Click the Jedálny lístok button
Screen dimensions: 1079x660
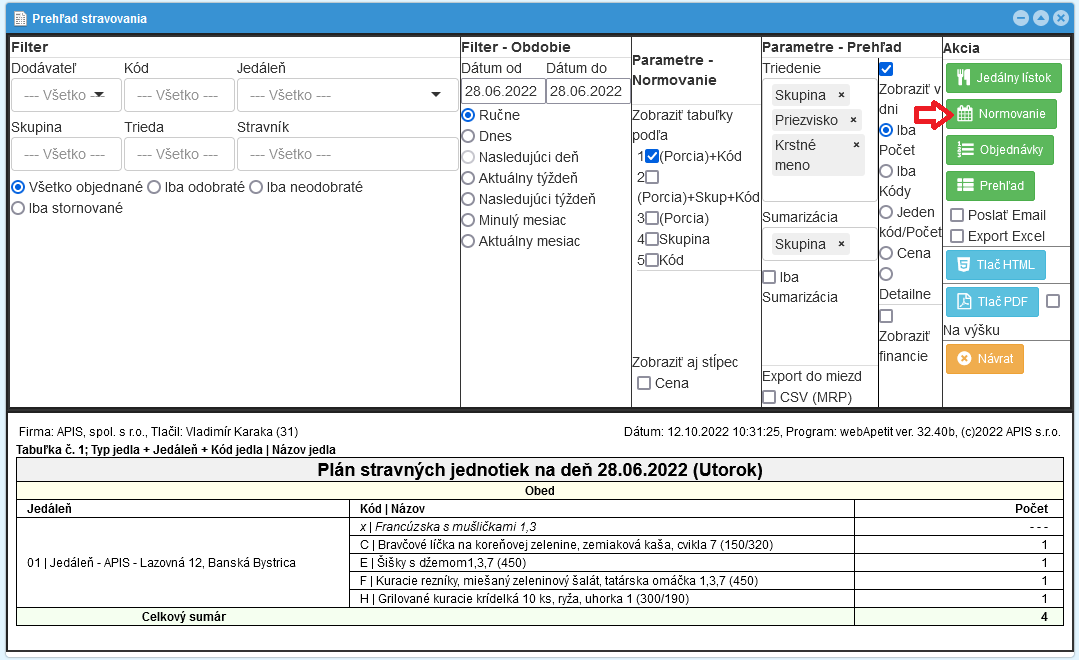[1003, 78]
